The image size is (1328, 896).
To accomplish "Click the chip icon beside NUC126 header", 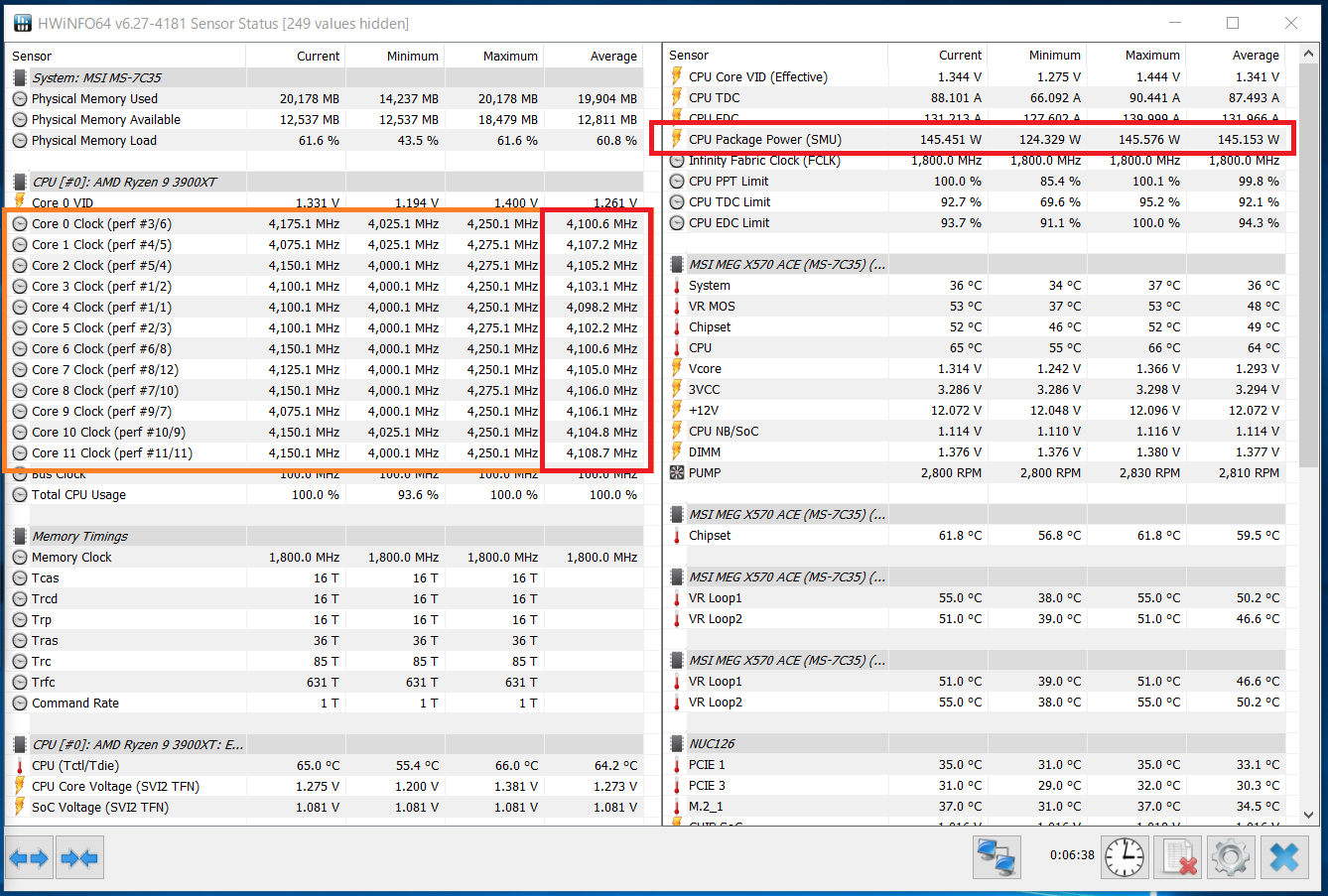I will pyautogui.click(x=677, y=743).
